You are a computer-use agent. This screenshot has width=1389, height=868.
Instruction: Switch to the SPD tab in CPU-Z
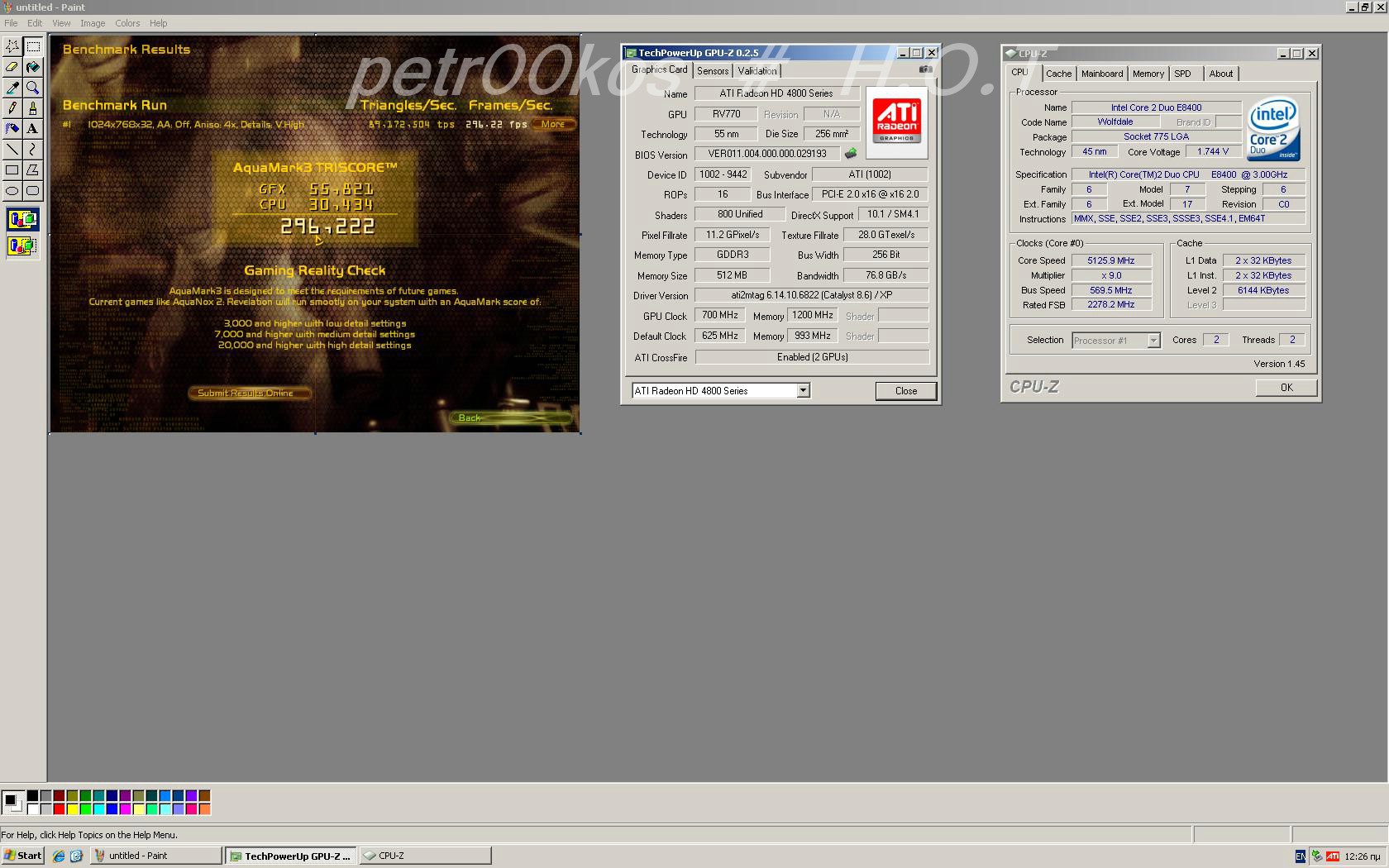coord(1182,74)
